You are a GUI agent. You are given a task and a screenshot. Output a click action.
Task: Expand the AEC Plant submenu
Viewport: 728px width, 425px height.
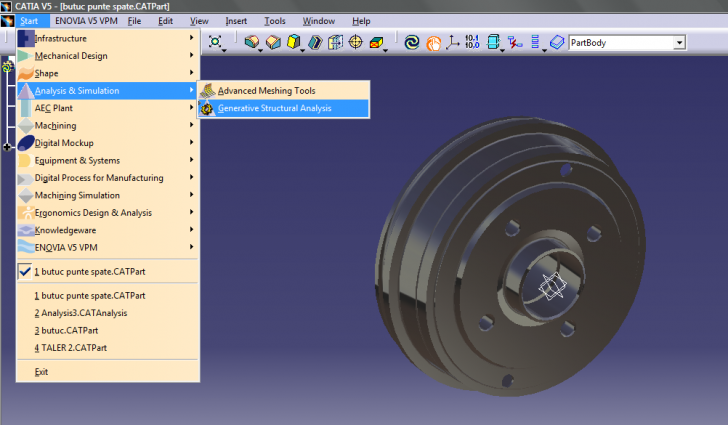point(108,108)
